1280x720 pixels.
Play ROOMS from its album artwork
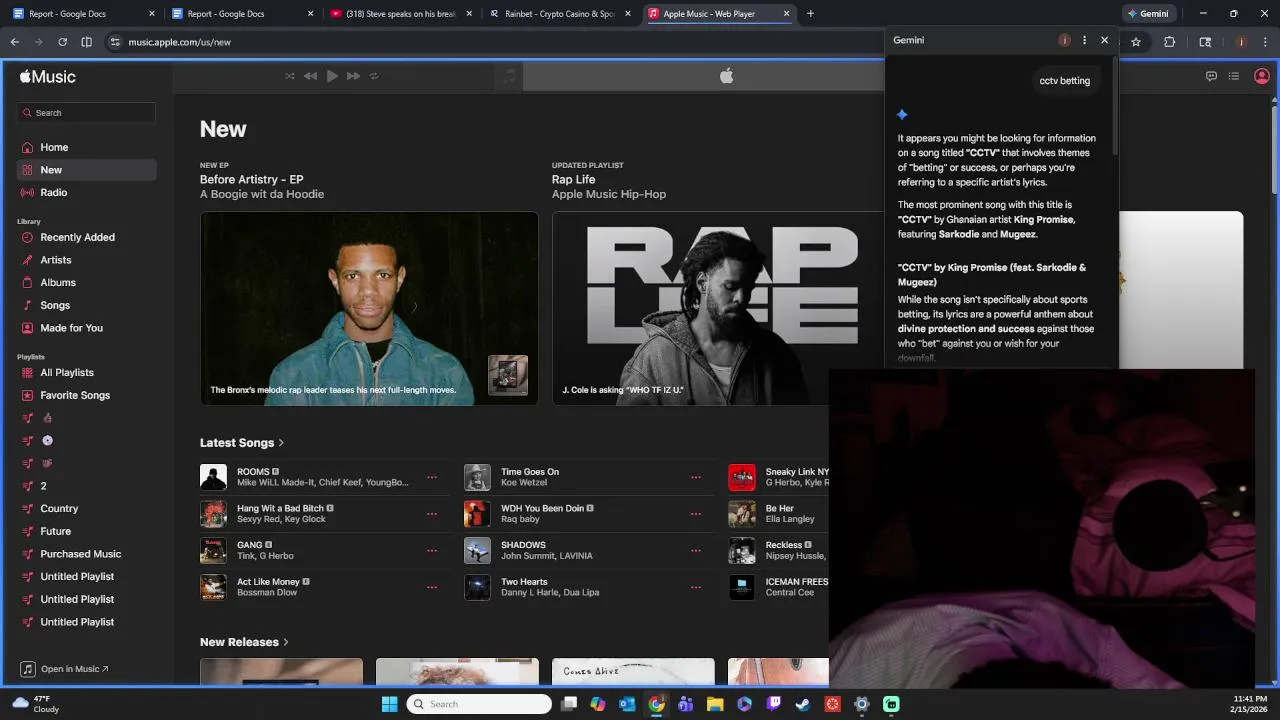click(213, 477)
